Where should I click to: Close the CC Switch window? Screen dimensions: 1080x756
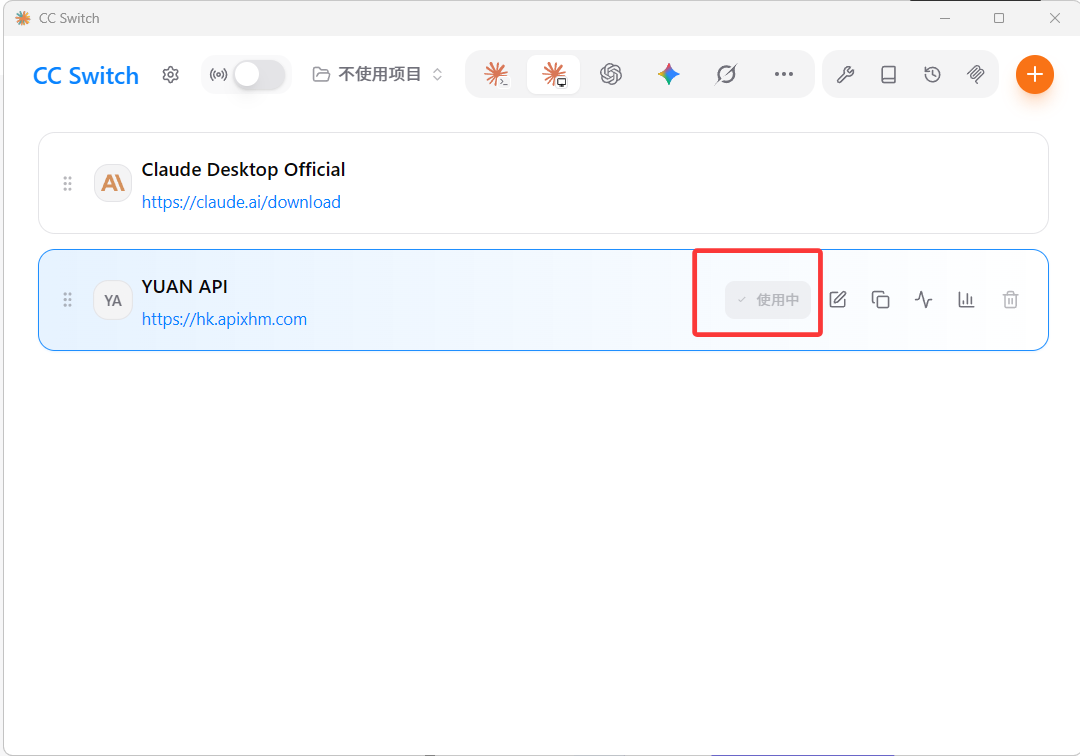pyautogui.click(x=1055, y=18)
